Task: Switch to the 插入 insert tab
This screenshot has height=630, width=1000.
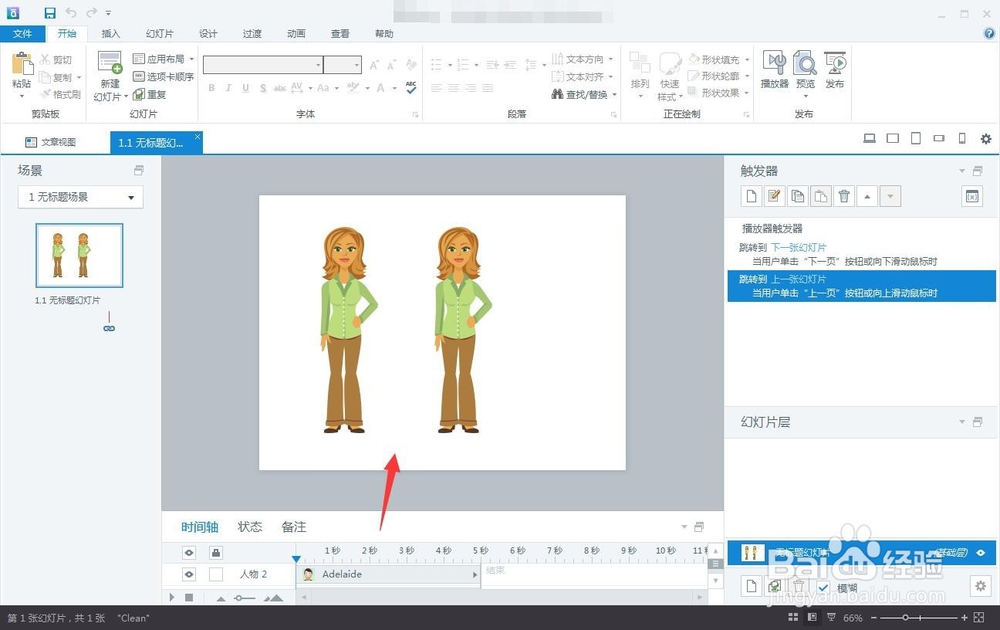Action: coord(110,33)
